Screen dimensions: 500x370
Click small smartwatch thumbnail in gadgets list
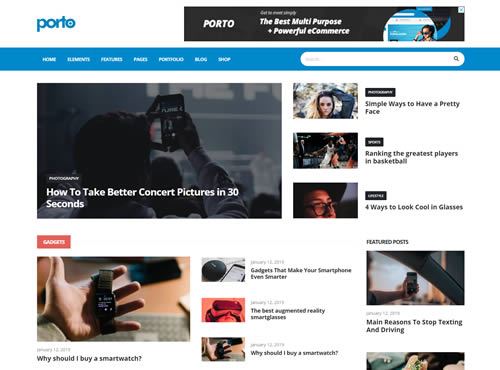coord(223,349)
